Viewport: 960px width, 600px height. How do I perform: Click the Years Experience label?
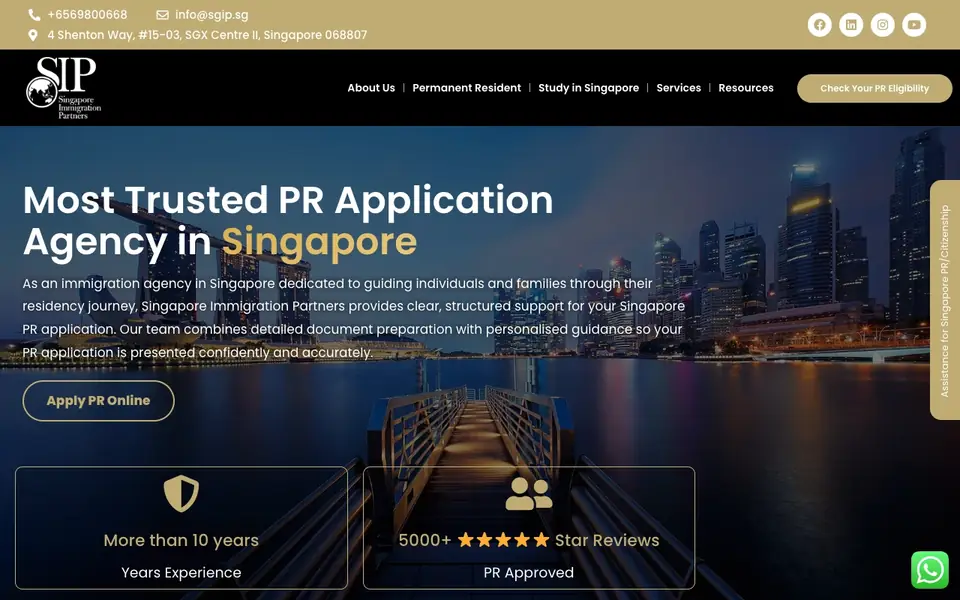(x=181, y=572)
